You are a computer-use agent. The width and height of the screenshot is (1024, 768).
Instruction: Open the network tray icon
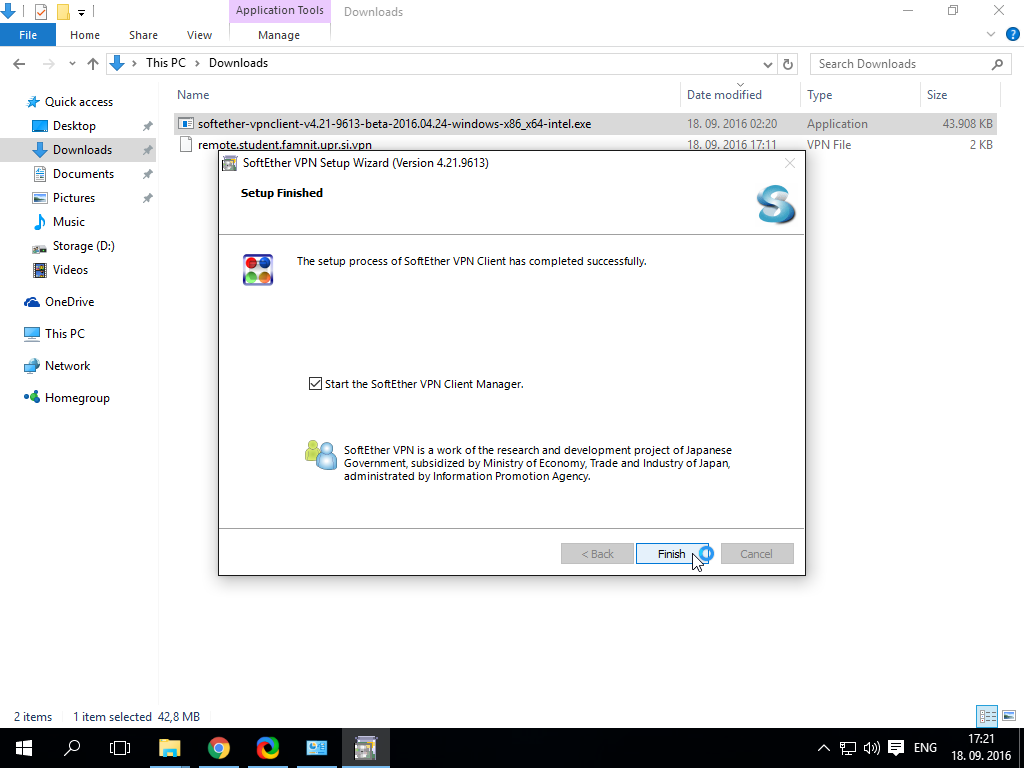click(x=848, y=748)
